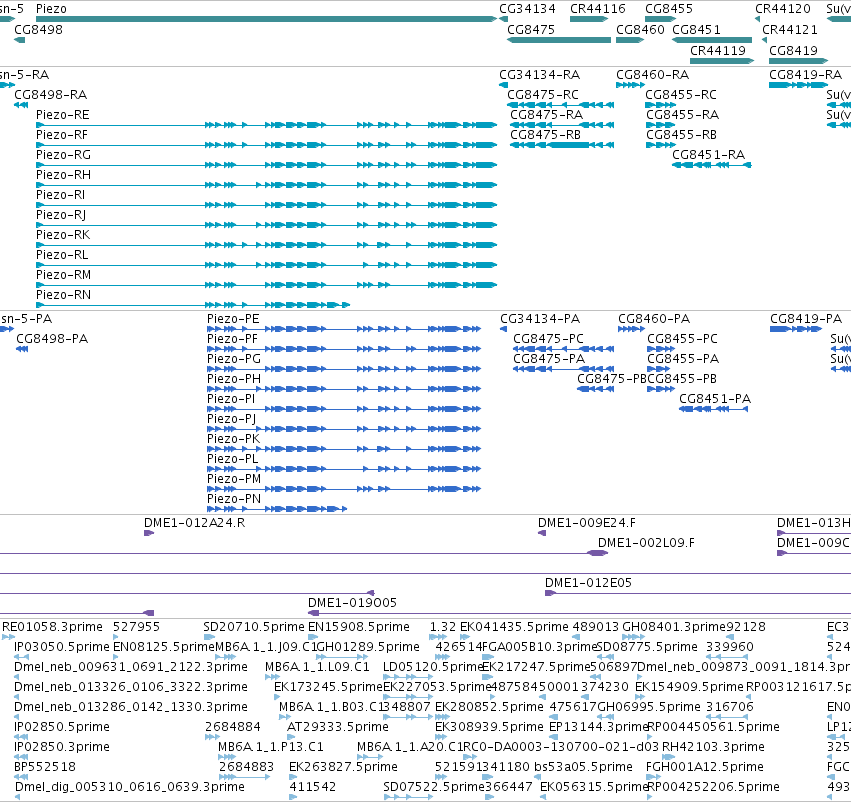Select the CG8455-RC transcript label
This screenshot has width=851, height=802.
point(681,95)
